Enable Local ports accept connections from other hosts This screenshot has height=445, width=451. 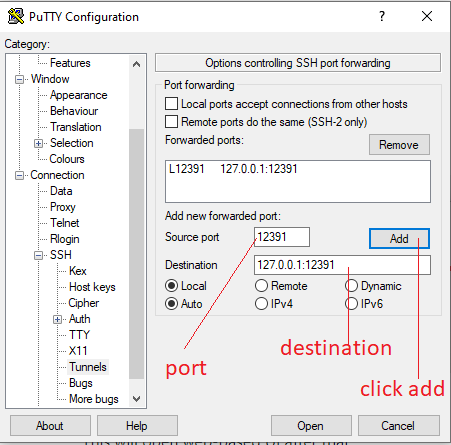171,104
